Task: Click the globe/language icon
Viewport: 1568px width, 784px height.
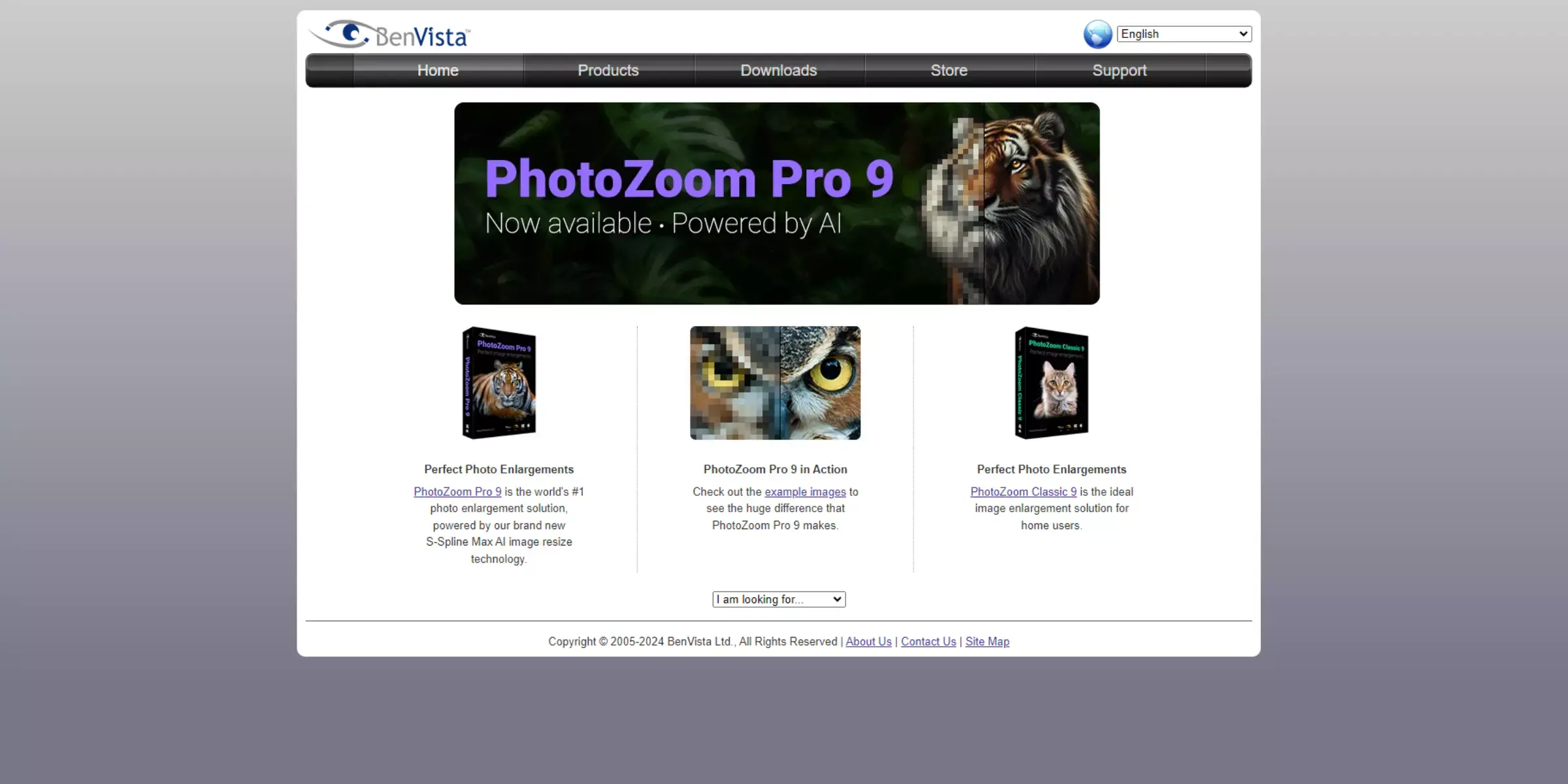Action: [1098, 33]
